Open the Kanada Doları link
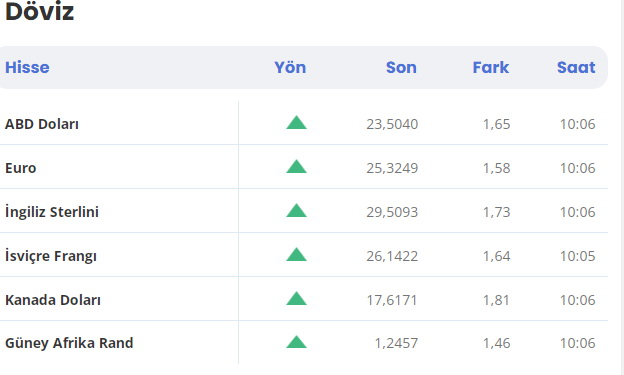The image size is (624, 375). tap(53, 299)
